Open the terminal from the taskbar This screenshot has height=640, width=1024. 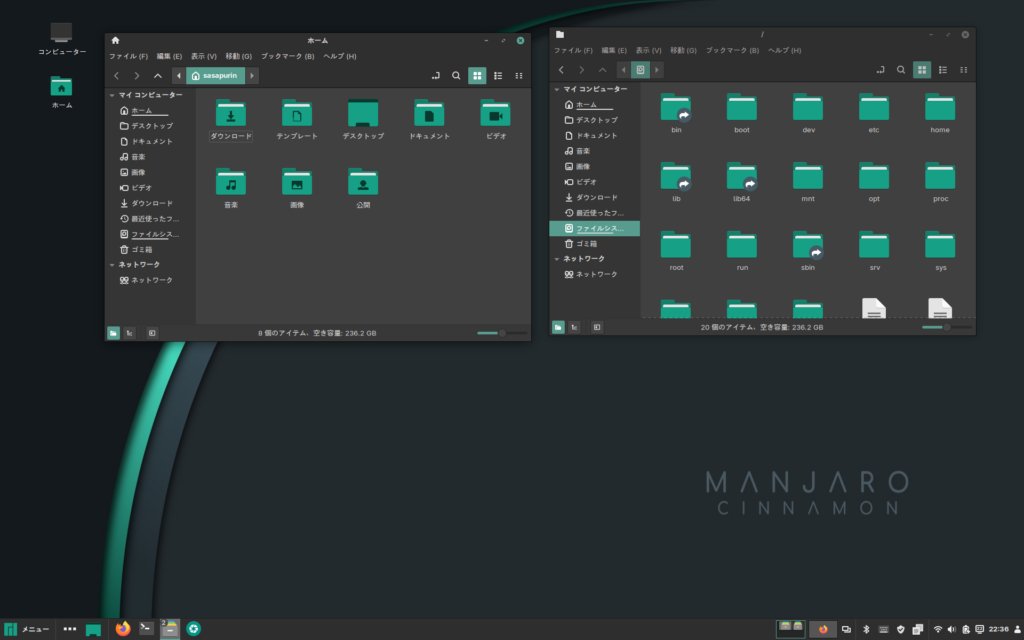click(x=145, y=629)
